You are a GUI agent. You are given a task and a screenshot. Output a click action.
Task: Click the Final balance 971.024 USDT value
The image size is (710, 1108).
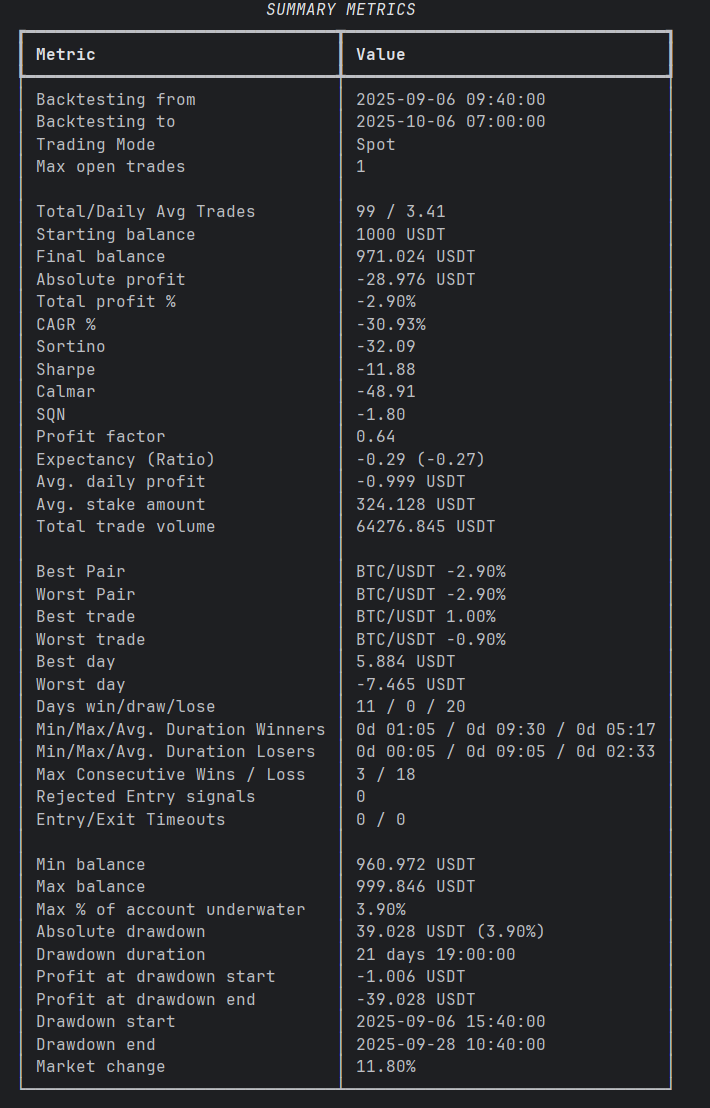tap(415, 257)
